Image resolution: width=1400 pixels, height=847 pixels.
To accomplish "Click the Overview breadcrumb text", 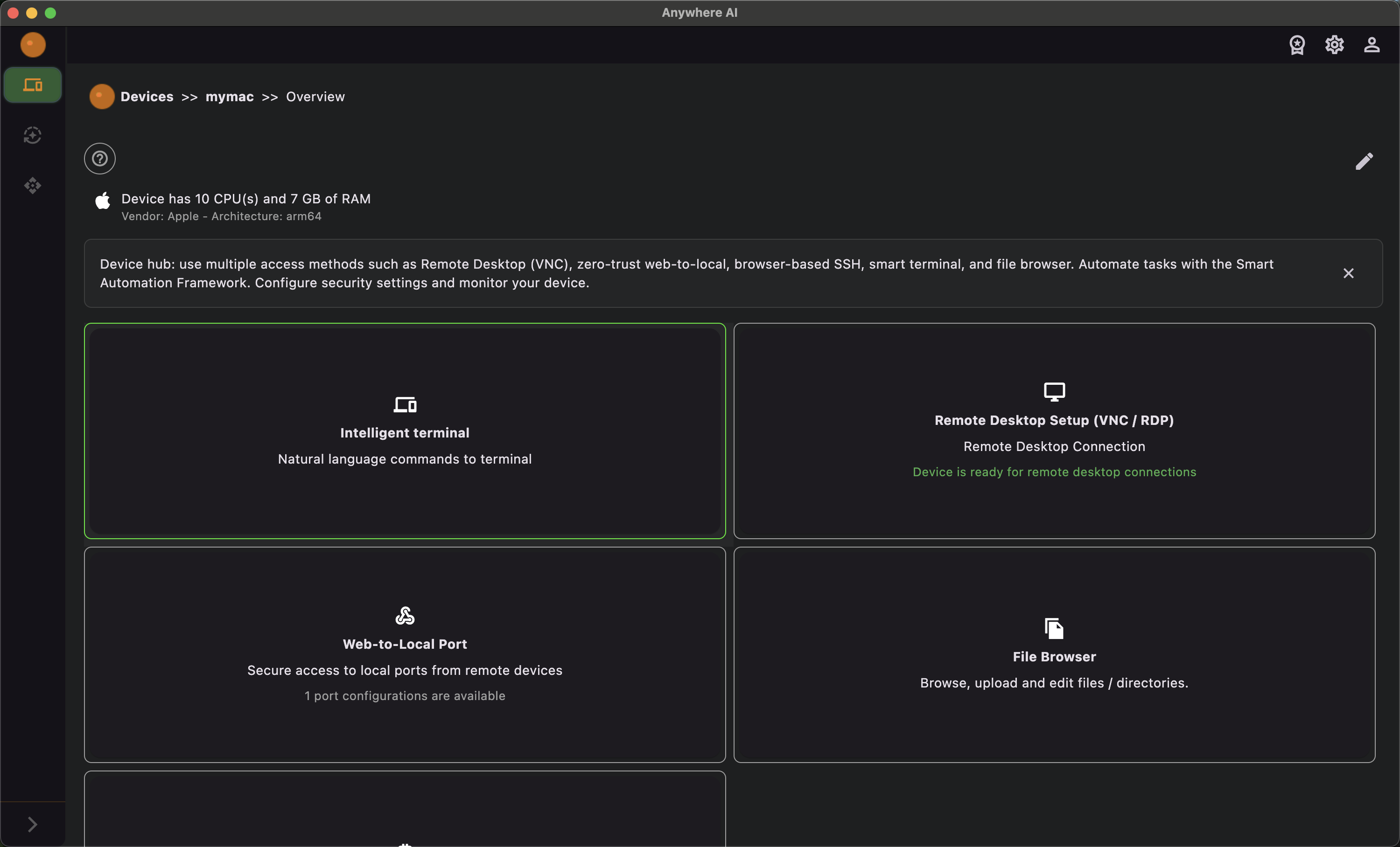I will click(315, 97).
